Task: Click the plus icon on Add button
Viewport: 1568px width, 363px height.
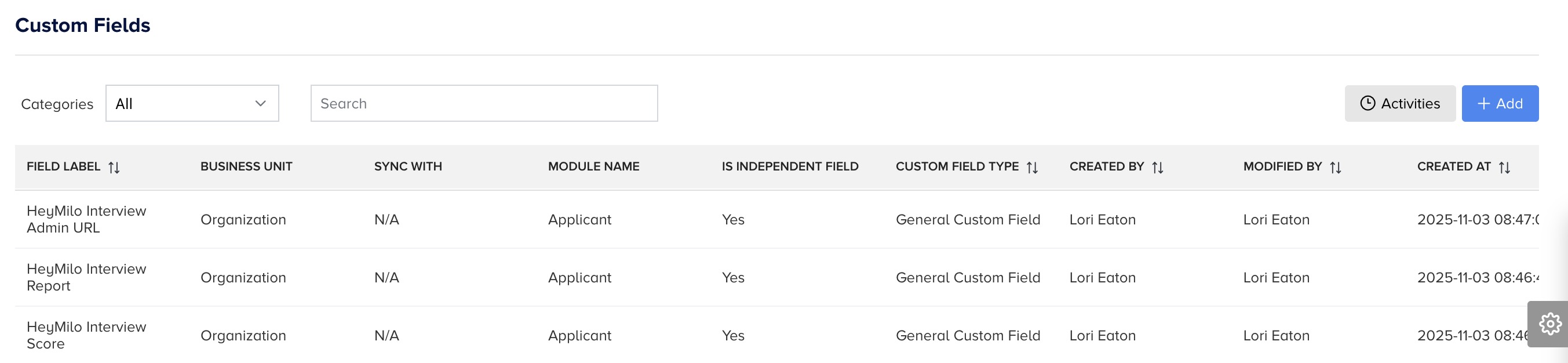Action: tap(1483, 104)
